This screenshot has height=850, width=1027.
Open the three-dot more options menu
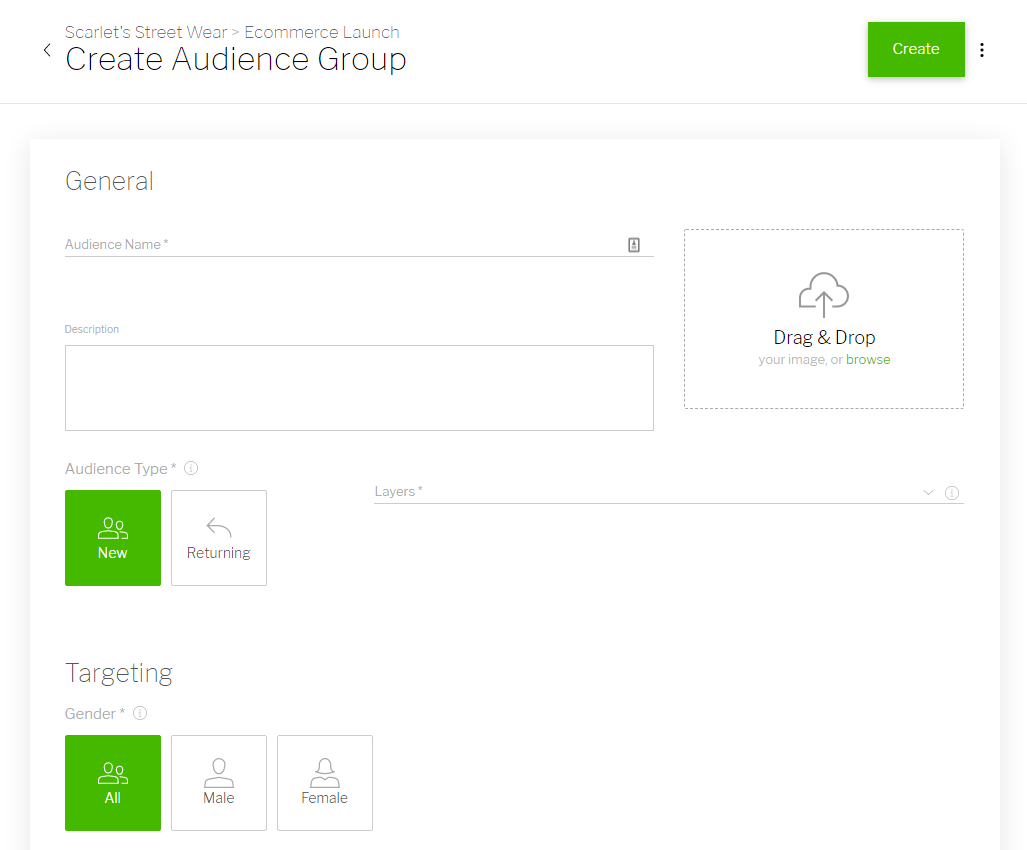click(x=982, y=50)
